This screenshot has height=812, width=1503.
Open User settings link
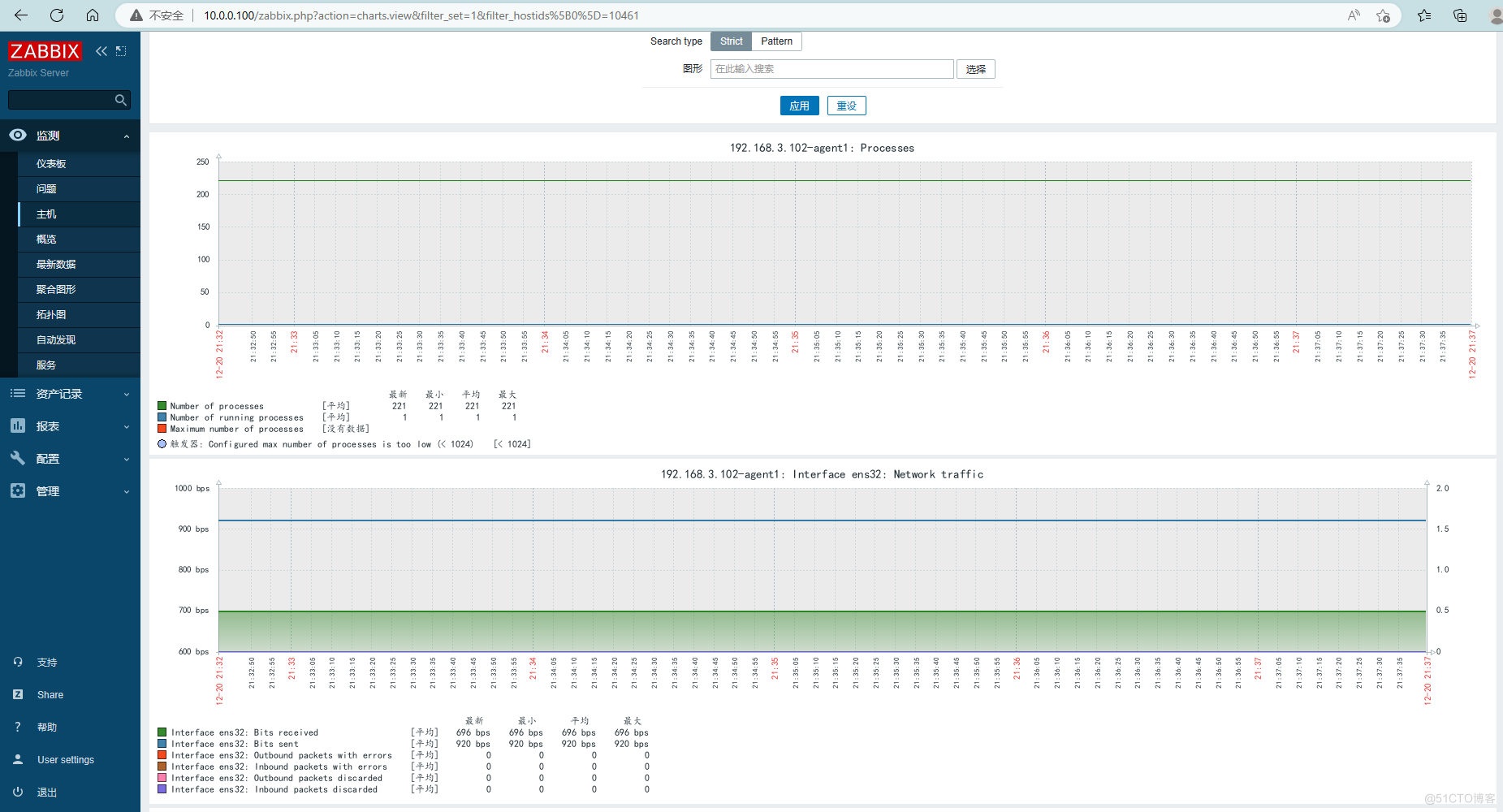pyautogui.click(x=66, y=760)
